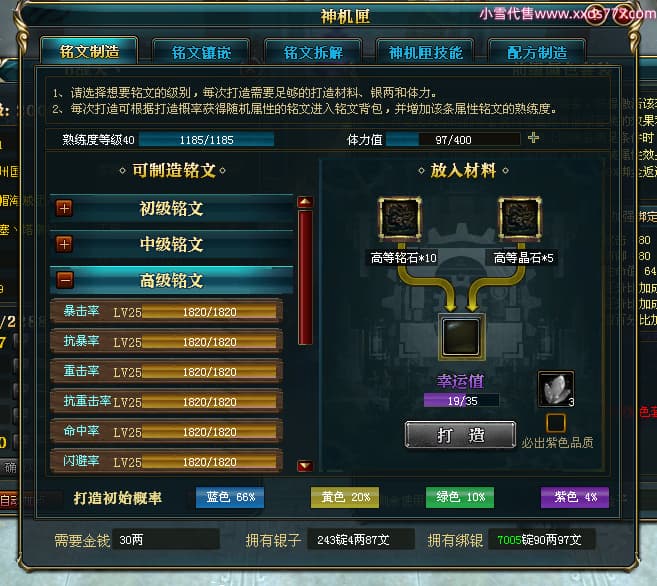
Task: Expand the 中级铭文 category
Action: [x=65, y=244]
